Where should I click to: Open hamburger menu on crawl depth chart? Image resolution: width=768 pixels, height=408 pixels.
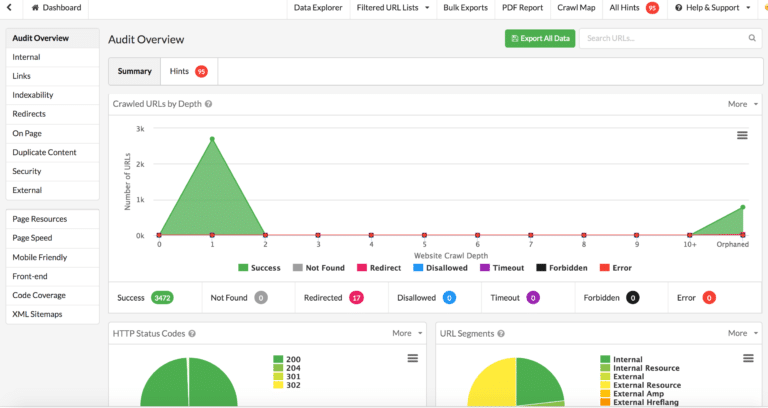pyautogui.click(x=742, y=135)
